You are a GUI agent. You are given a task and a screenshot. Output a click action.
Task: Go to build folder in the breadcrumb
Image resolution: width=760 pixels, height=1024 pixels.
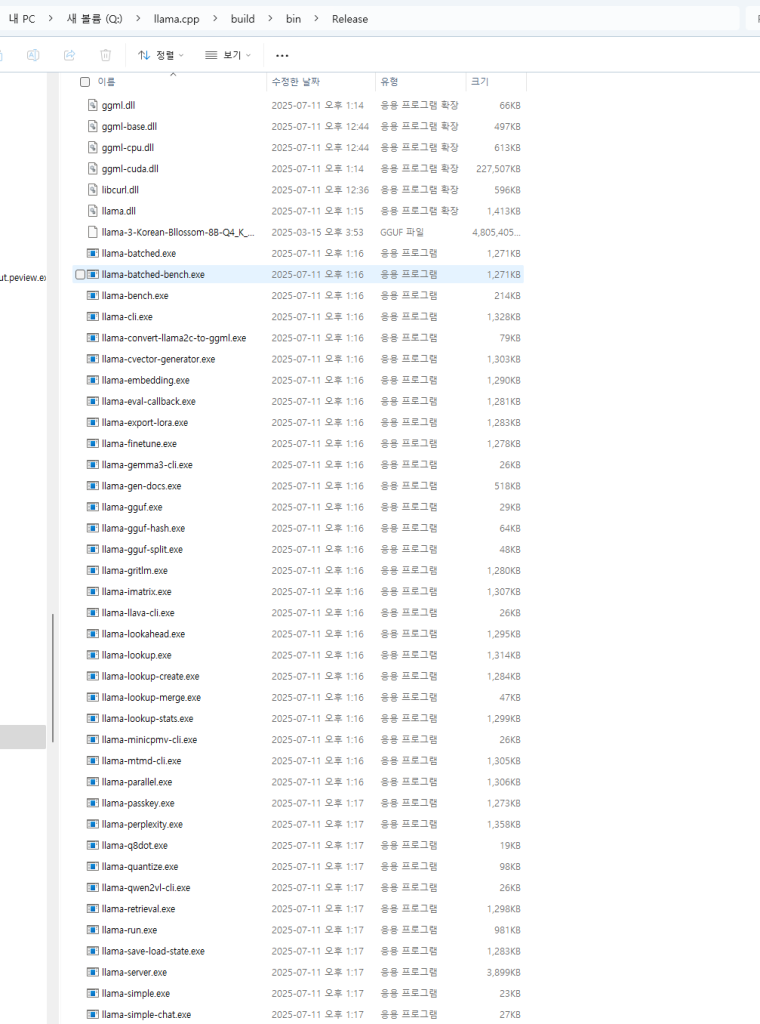click(x=242, y=19)
